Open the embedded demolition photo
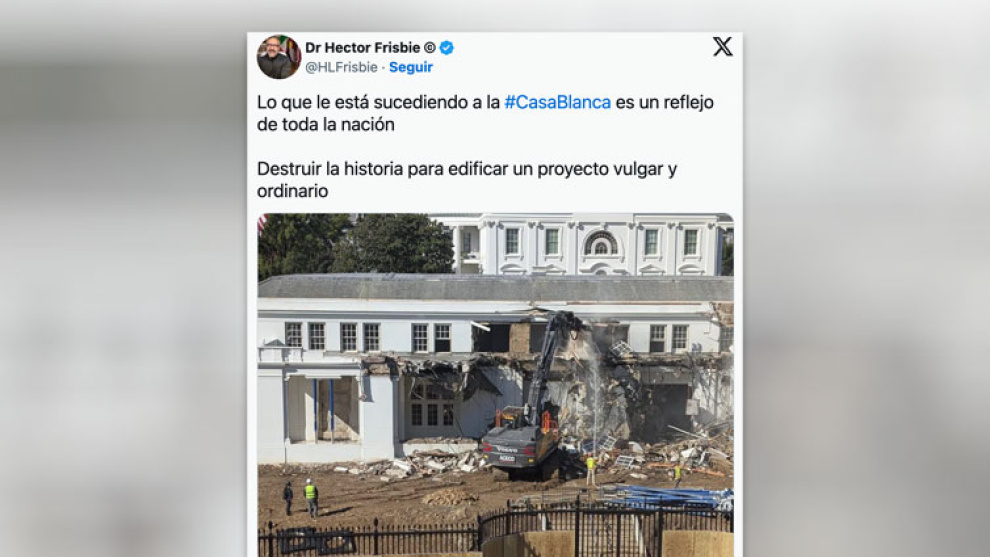Screen dimensions: 990x557 [496, 385]
